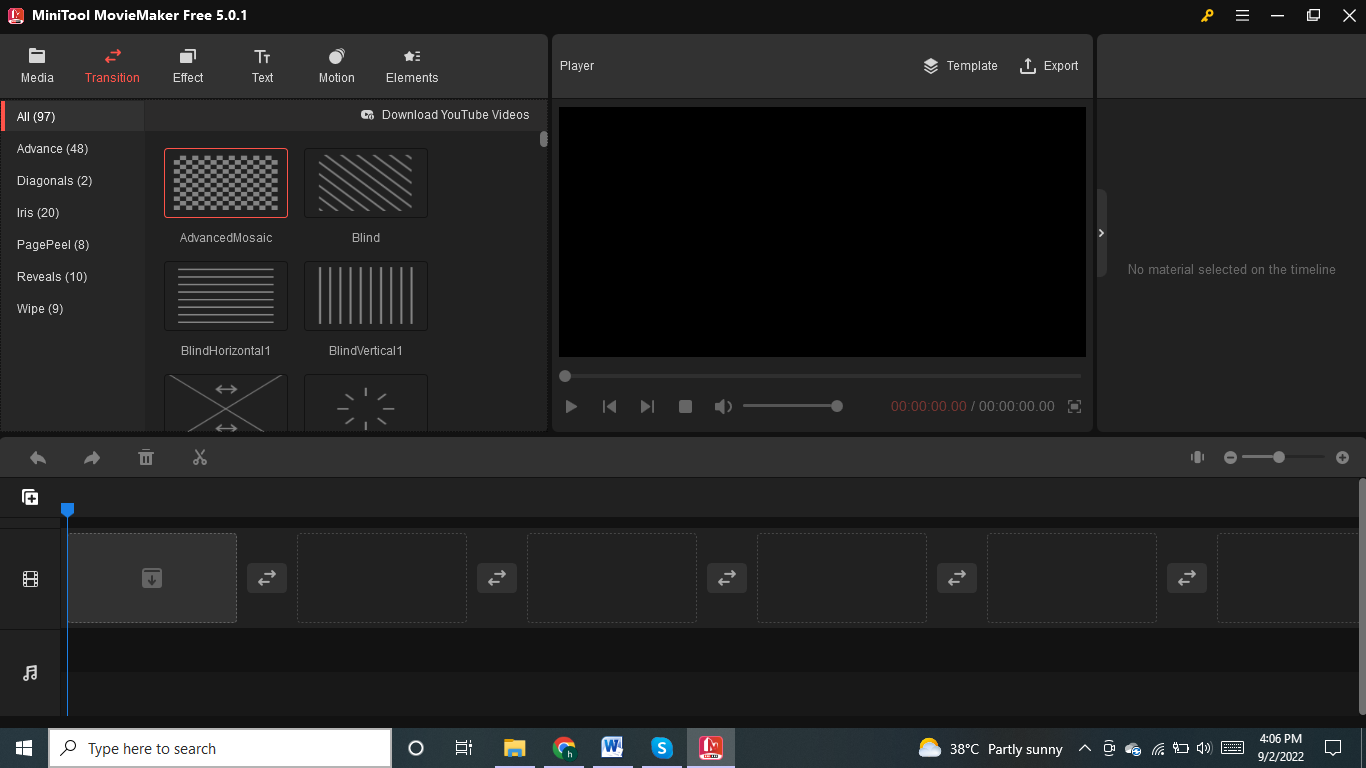The width and height of the screenshot is (1366, 768).
Task: Click the key upgrade icon in title bar
Action: tap(1207, 15)
